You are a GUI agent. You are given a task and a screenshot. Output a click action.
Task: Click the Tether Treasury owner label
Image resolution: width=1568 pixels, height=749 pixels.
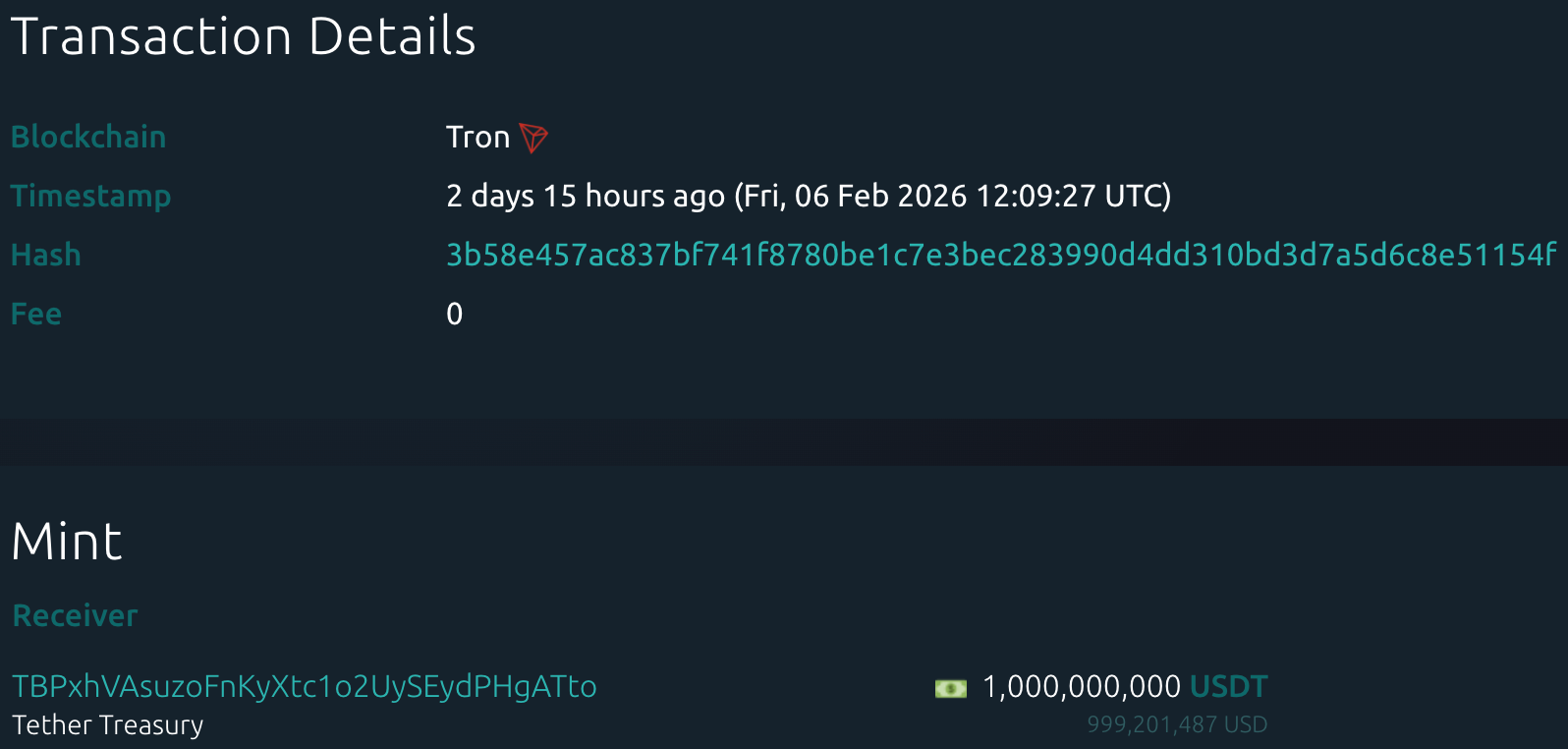click(x=108, y=725)
